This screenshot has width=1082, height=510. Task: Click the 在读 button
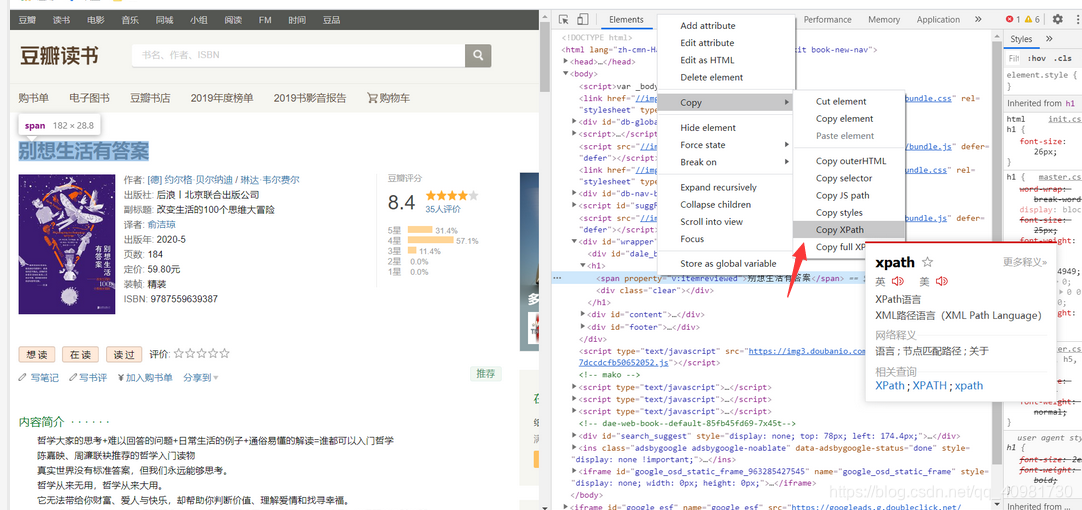[x=81, y=355]
